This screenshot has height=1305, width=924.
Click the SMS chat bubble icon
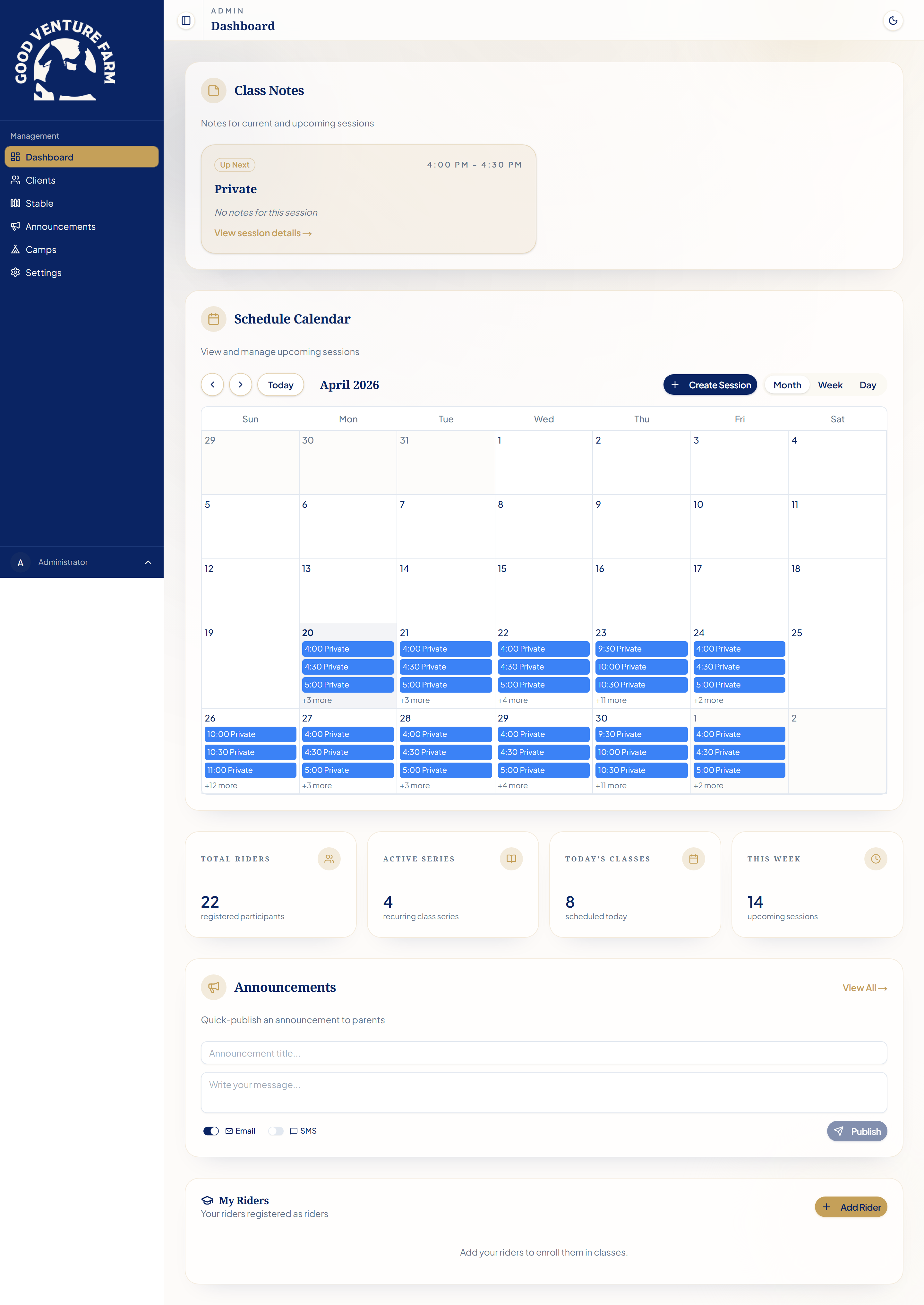pyautogui.click(x=294, y=1131)
